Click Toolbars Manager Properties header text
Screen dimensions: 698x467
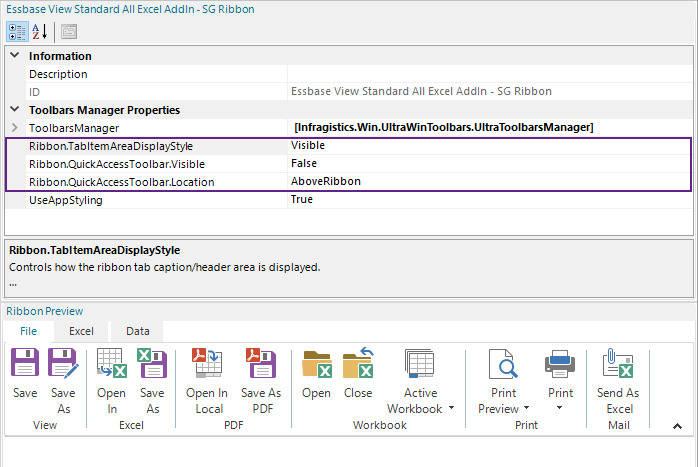[x=105, y=110]
